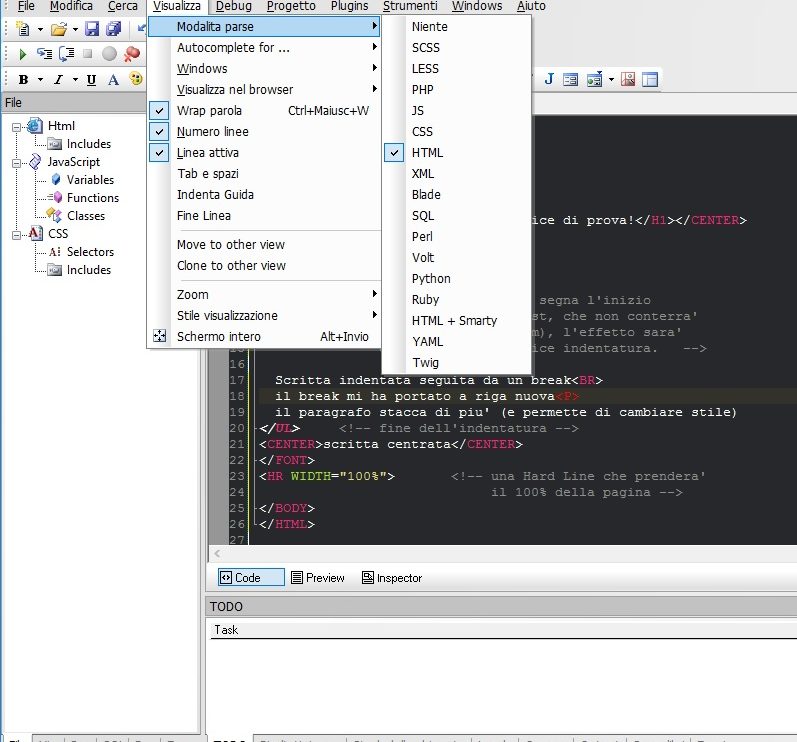Select Python as parse mode
Screen dimensions: 797x742
click(x=431, y=279)
